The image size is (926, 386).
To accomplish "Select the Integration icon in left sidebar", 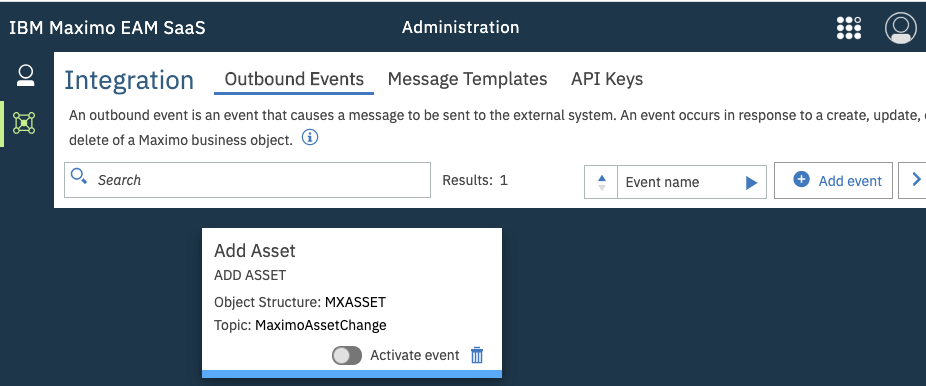I will pyautogui.click(x=24, y=122).
